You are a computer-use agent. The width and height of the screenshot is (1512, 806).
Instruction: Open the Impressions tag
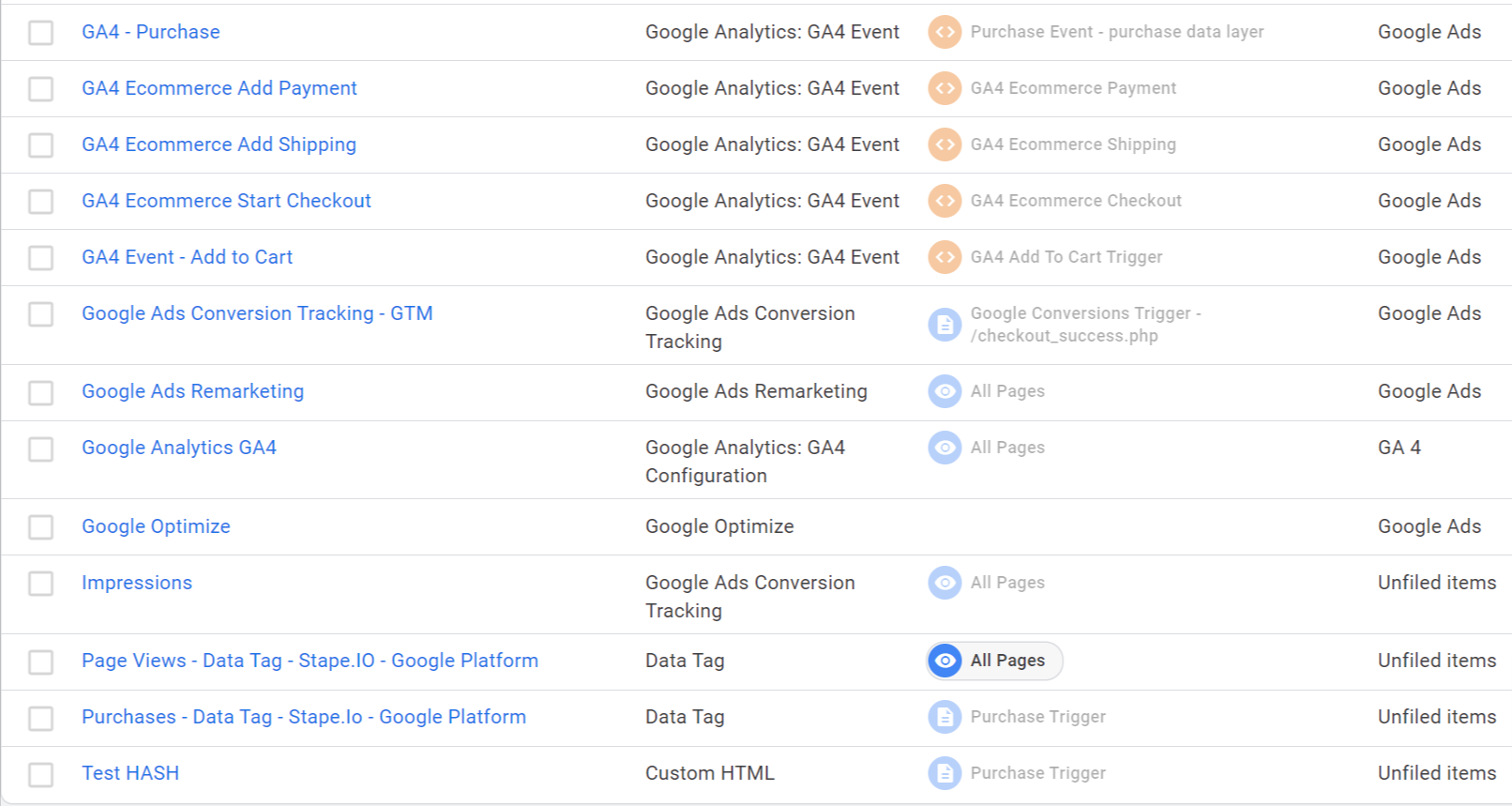(137, 583)
